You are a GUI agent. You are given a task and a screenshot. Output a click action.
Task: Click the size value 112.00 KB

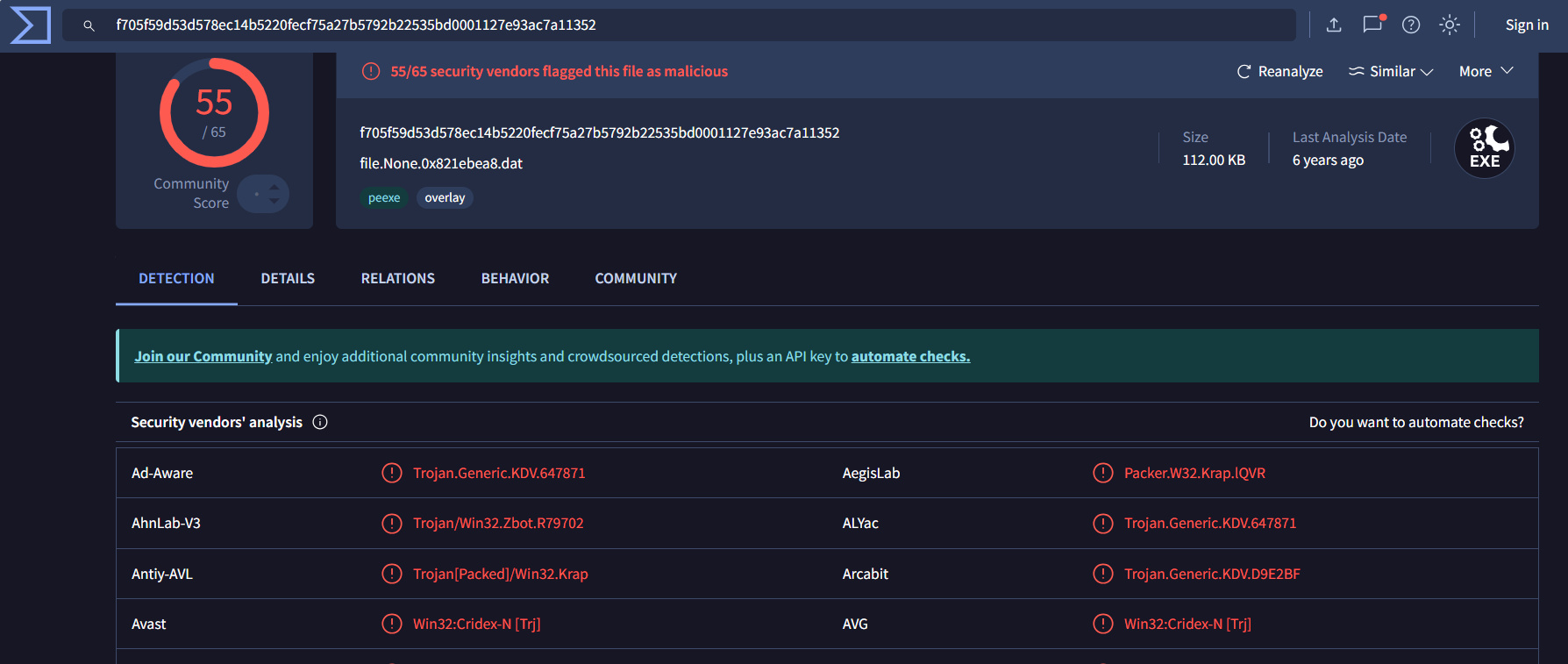click(x=1214, y=160)
